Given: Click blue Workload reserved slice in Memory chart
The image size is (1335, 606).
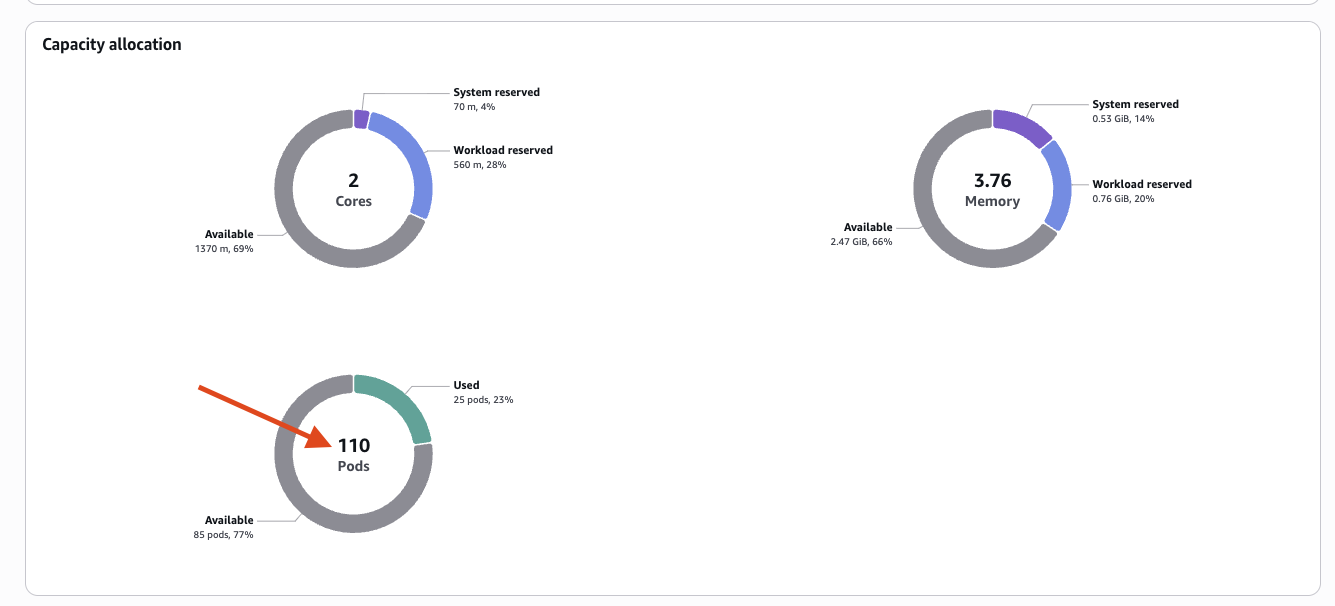Looking at the screenshot, I should 1060,185.
